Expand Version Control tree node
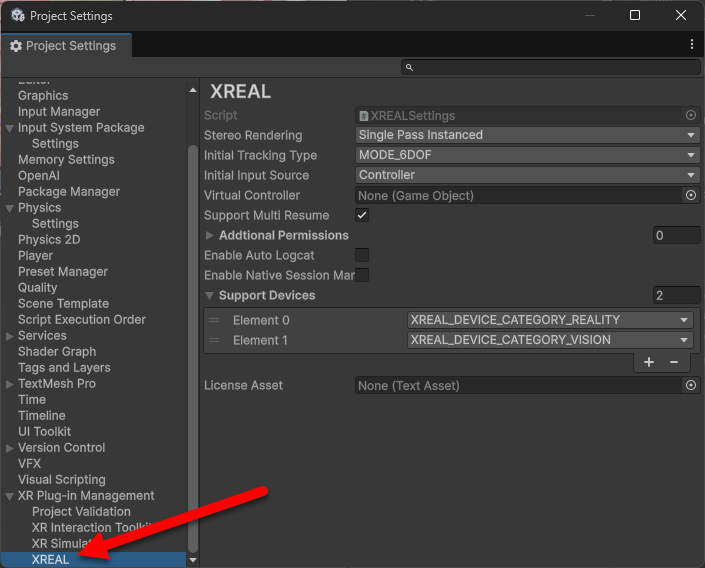This screenshot has width=705, height=568. click(9, 448)
